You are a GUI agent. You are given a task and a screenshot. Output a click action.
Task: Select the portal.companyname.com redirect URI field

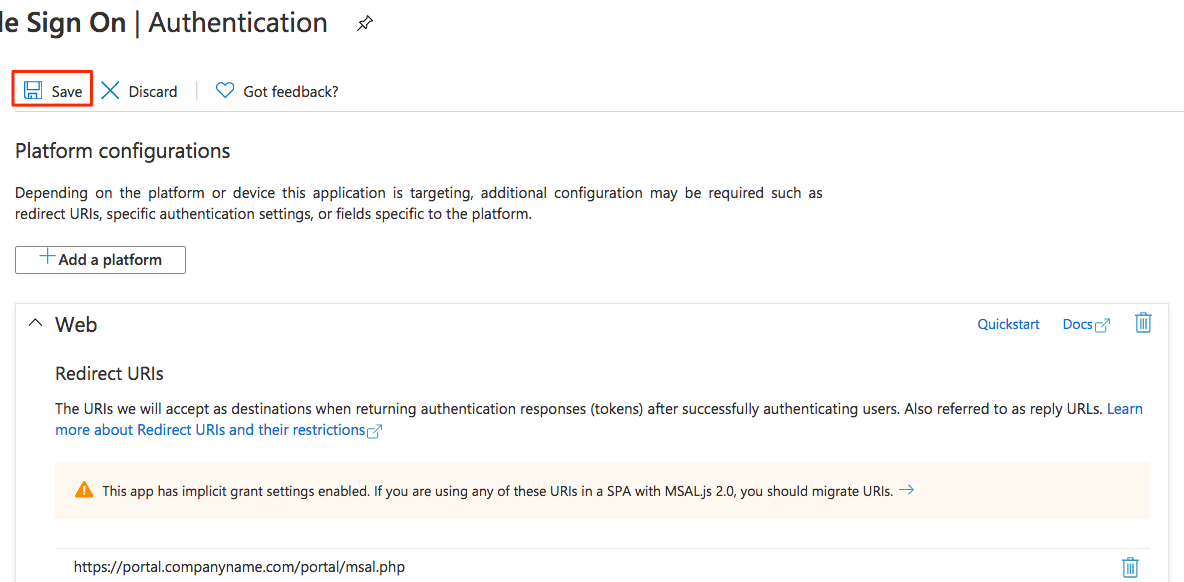click(240, 567)
